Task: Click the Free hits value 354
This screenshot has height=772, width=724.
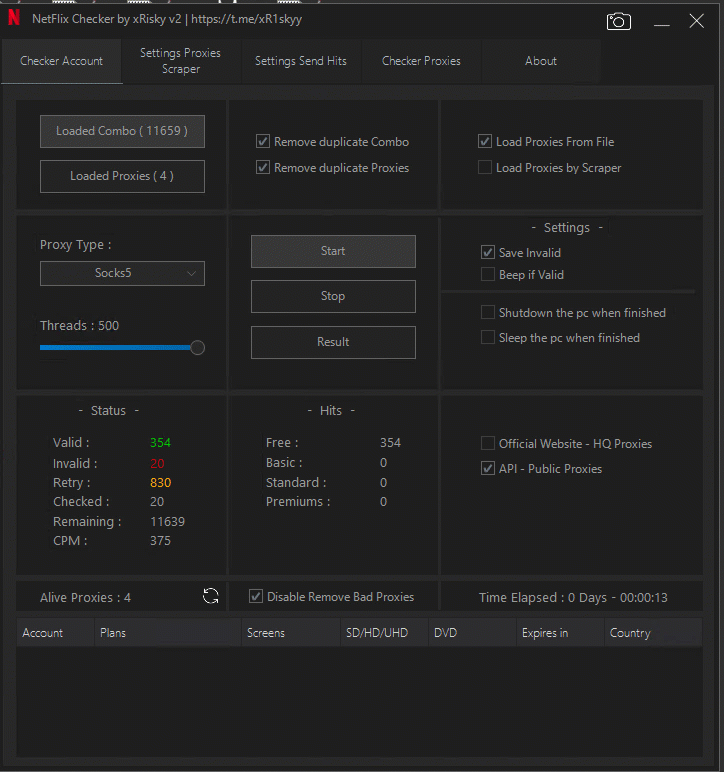Action: coord(390,443)
